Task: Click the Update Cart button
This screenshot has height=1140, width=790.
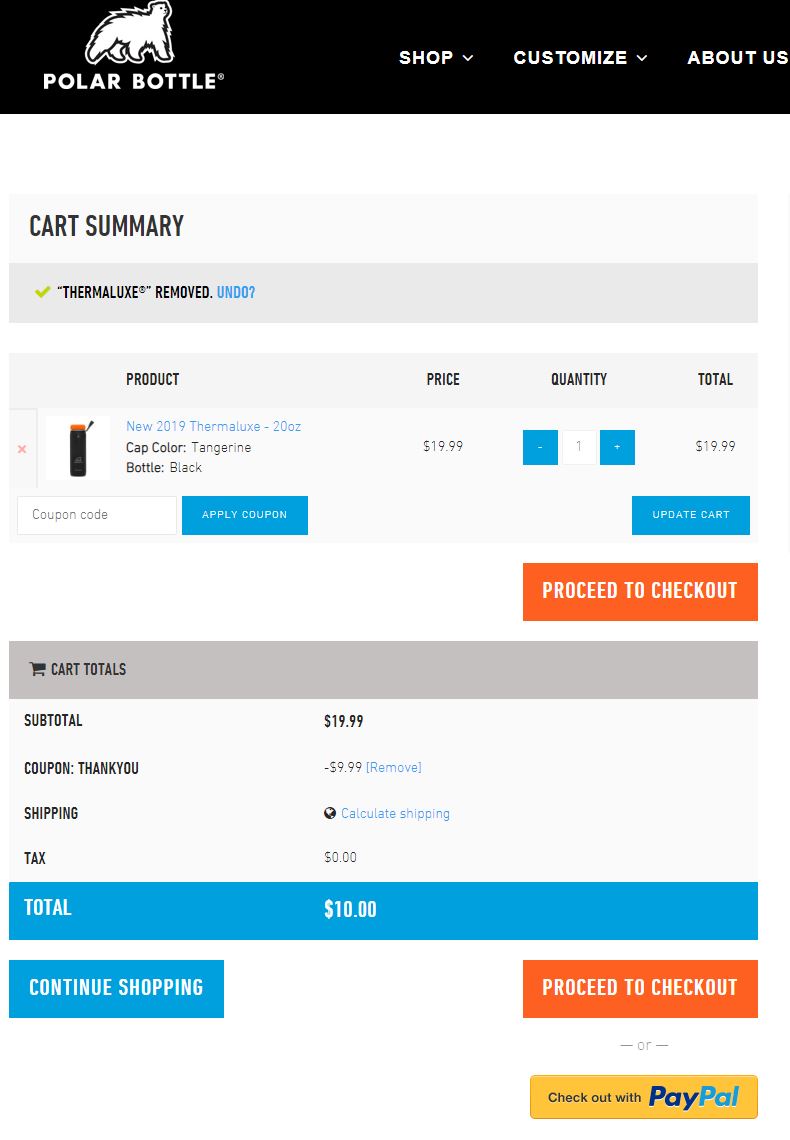Action: pyautogui.click(x=691, y=515)
